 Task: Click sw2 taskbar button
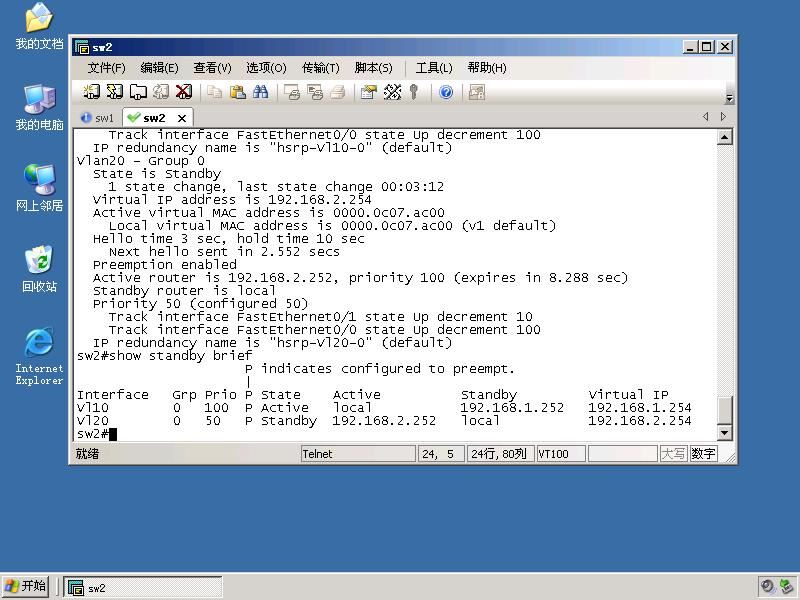143,587
